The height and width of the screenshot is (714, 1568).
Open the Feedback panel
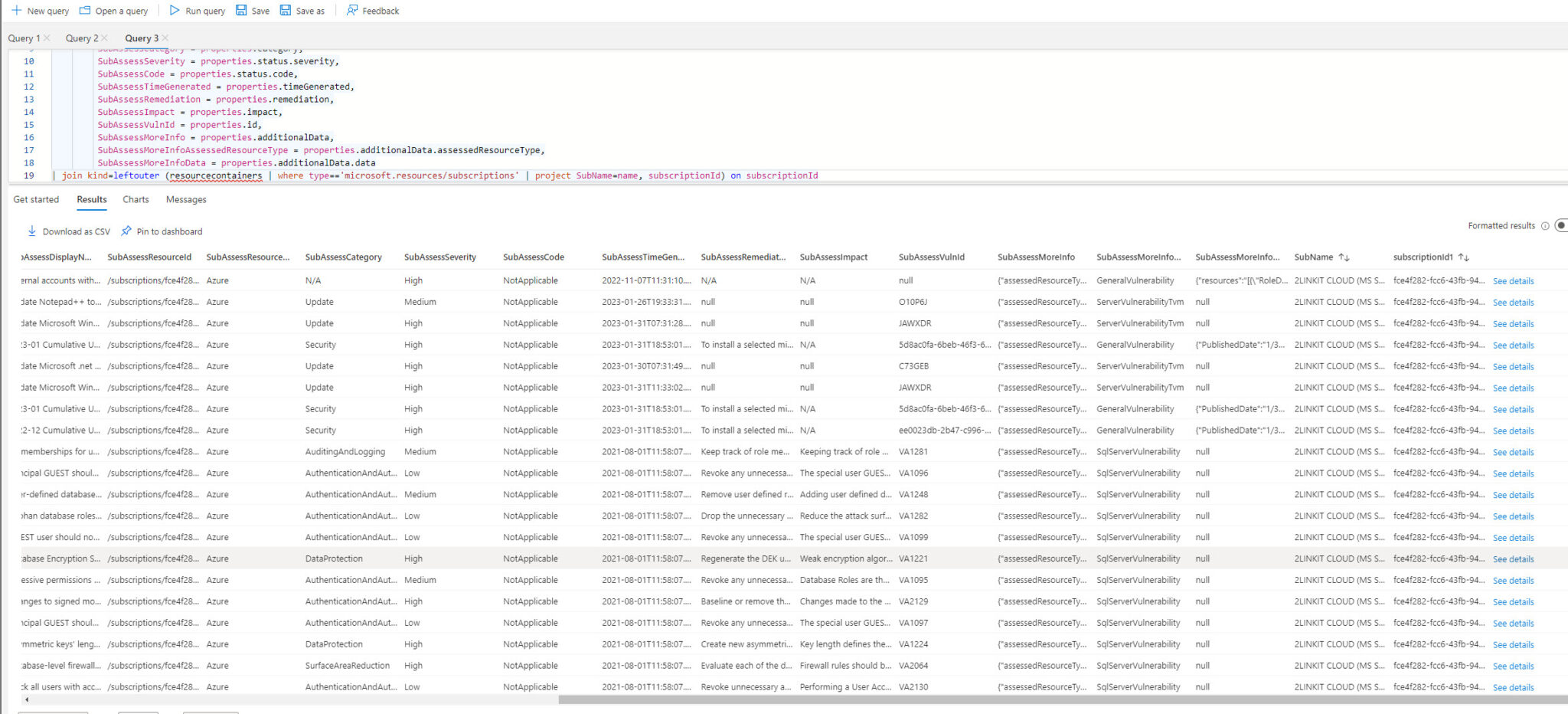coord(373,11)
